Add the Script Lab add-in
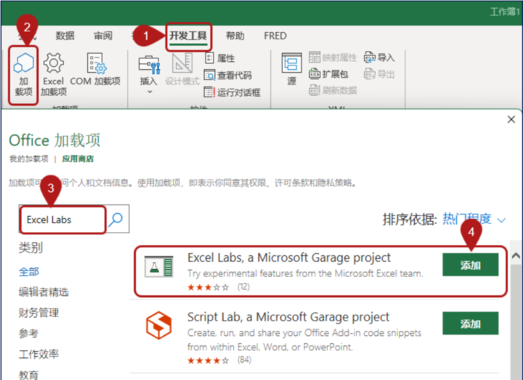 pos(470,323)
